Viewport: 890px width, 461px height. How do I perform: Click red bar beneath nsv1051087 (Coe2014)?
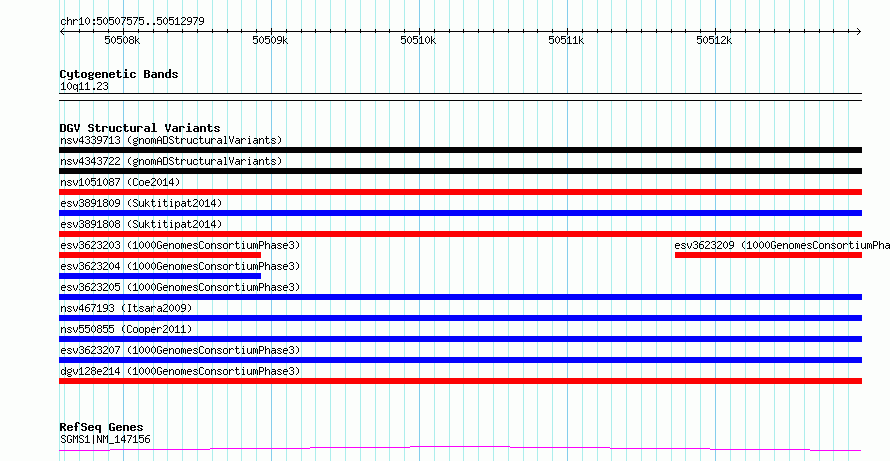460,192
